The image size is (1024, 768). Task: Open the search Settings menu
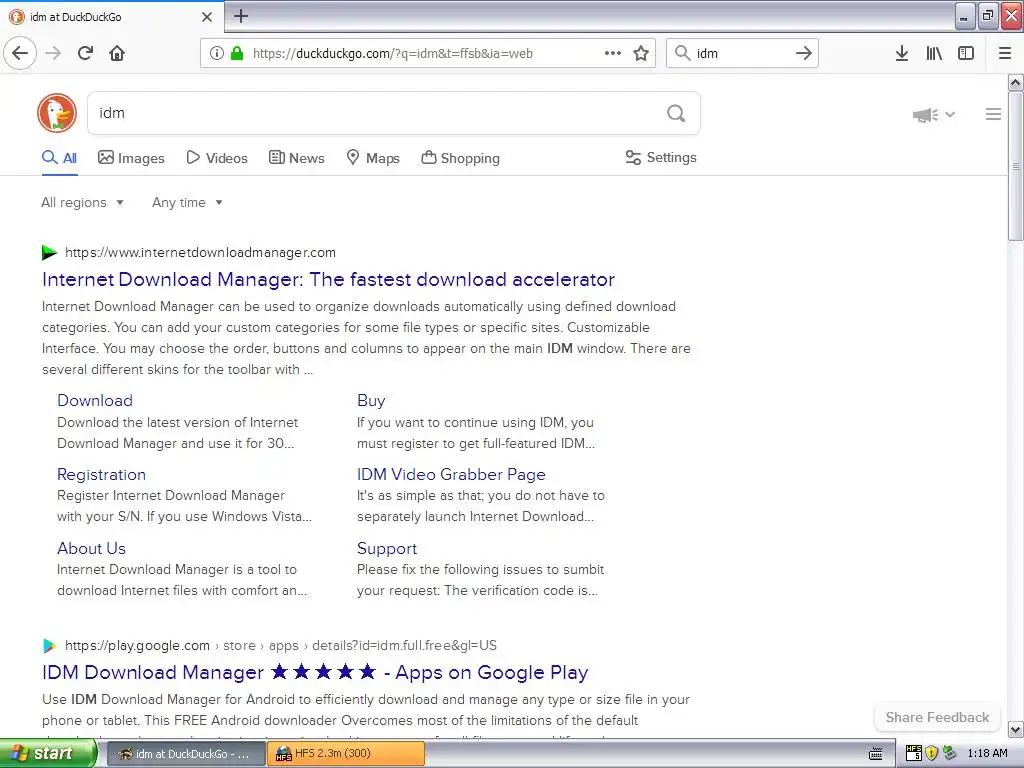click(x=661, y=157)
